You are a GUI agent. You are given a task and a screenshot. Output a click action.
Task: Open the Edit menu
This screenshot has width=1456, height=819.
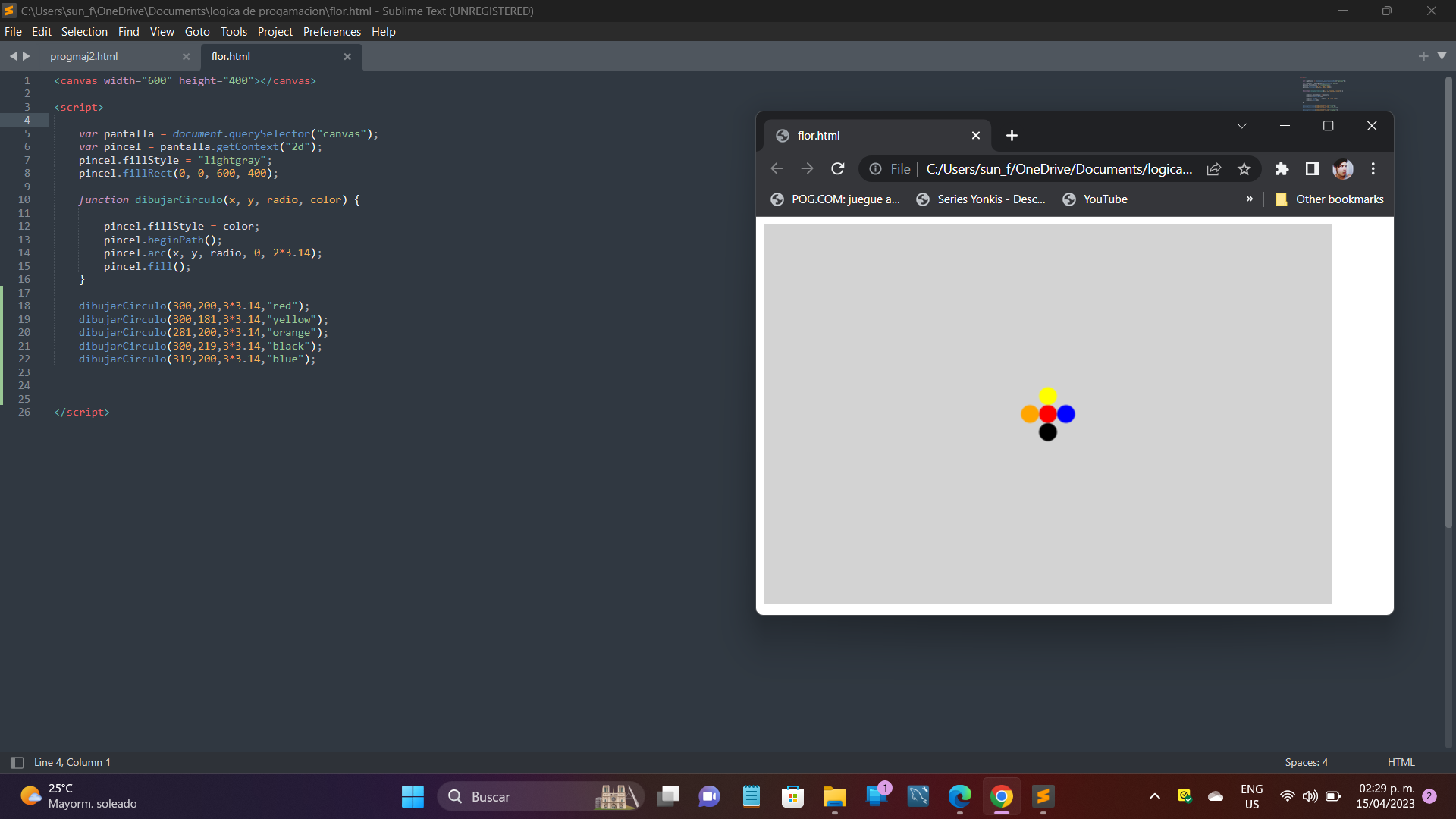[x=42, y=32]
